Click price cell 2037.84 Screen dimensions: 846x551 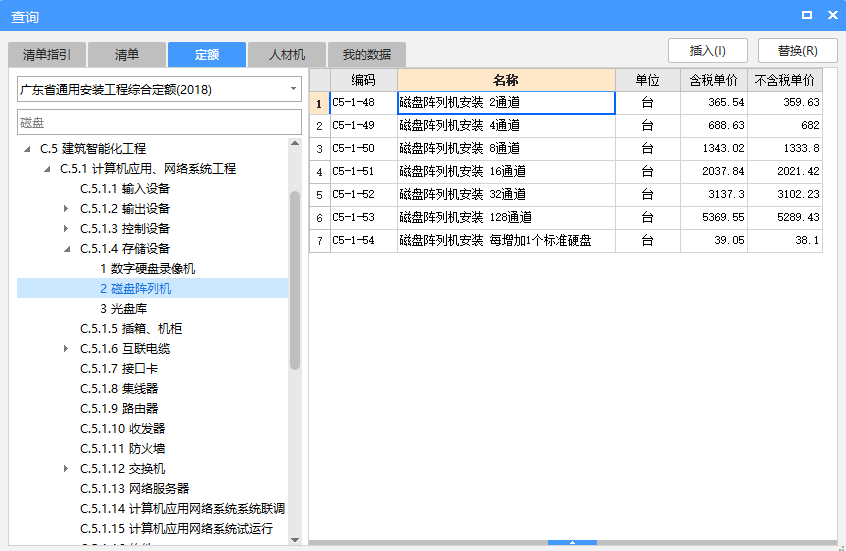click(x=713, y=172)
